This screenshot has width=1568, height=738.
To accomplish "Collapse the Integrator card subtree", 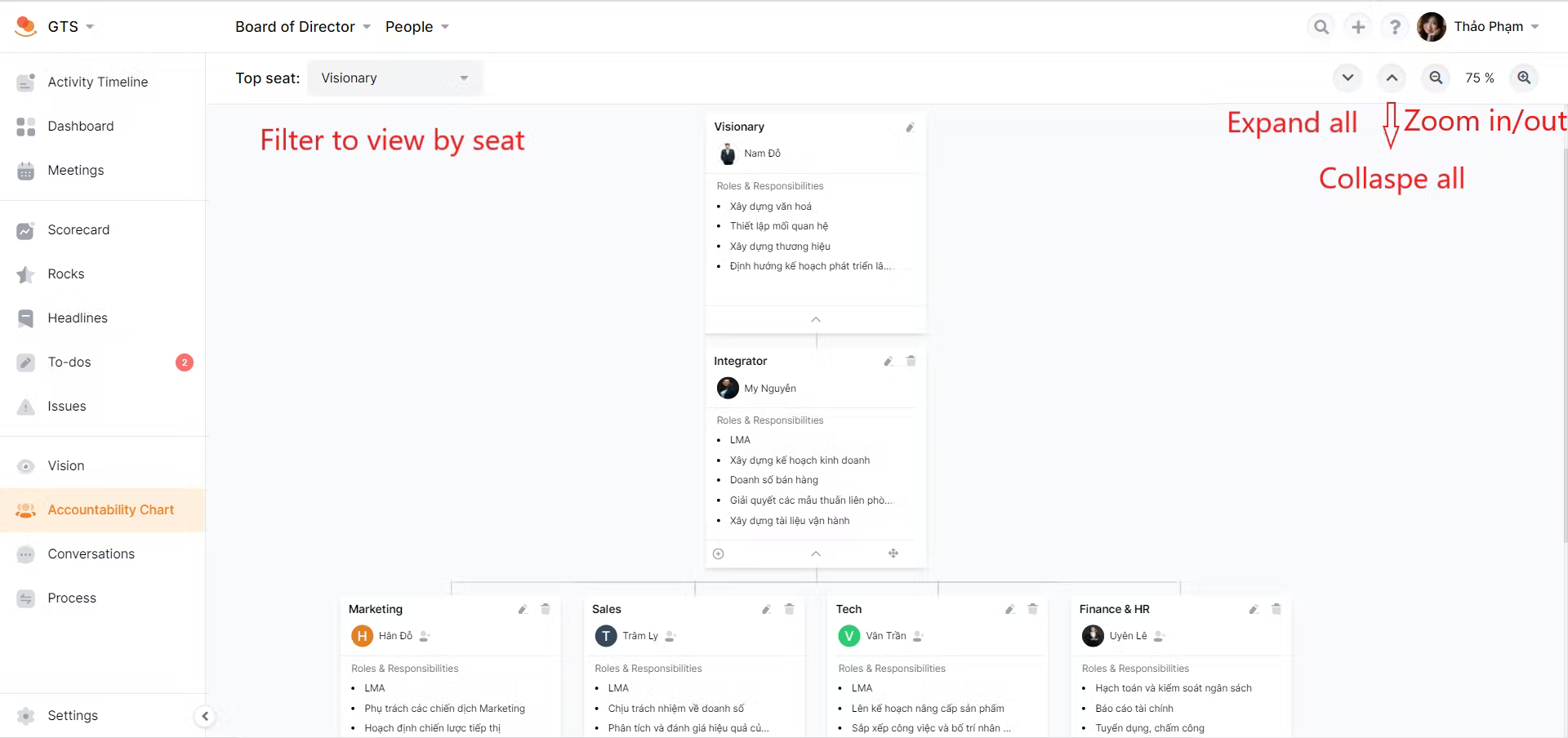I will pos(816,553).
